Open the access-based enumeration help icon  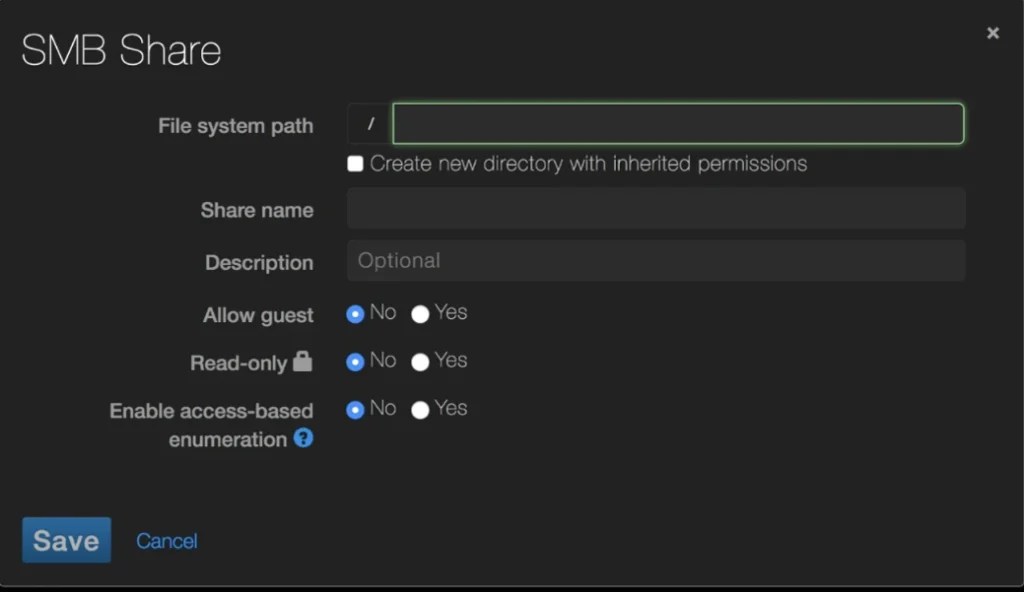[x=302, y=438]
